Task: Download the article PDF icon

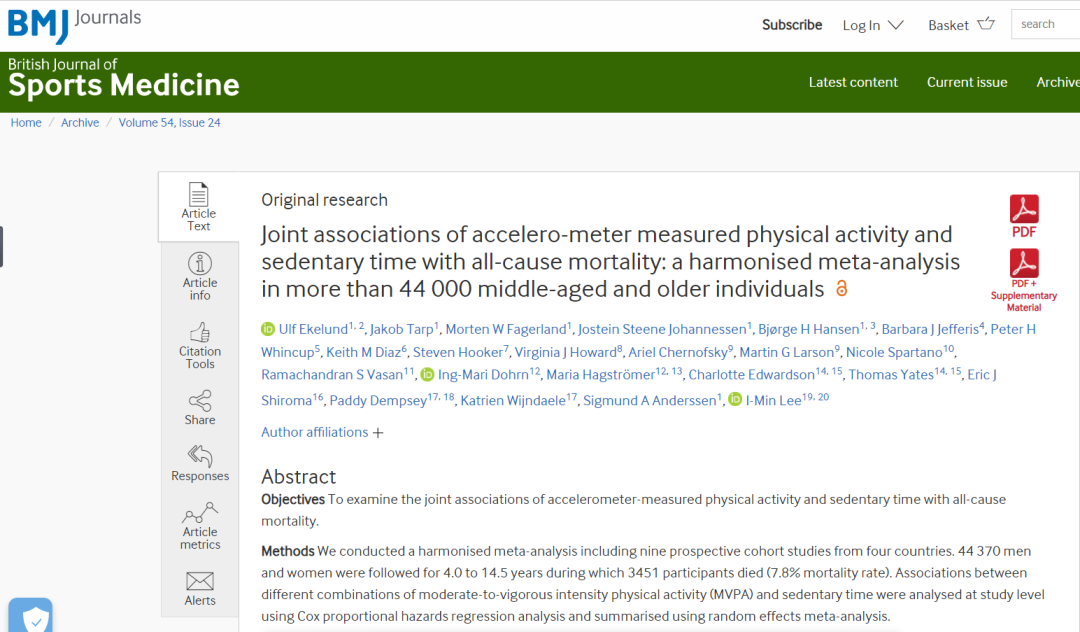Action: point(1024,210)
